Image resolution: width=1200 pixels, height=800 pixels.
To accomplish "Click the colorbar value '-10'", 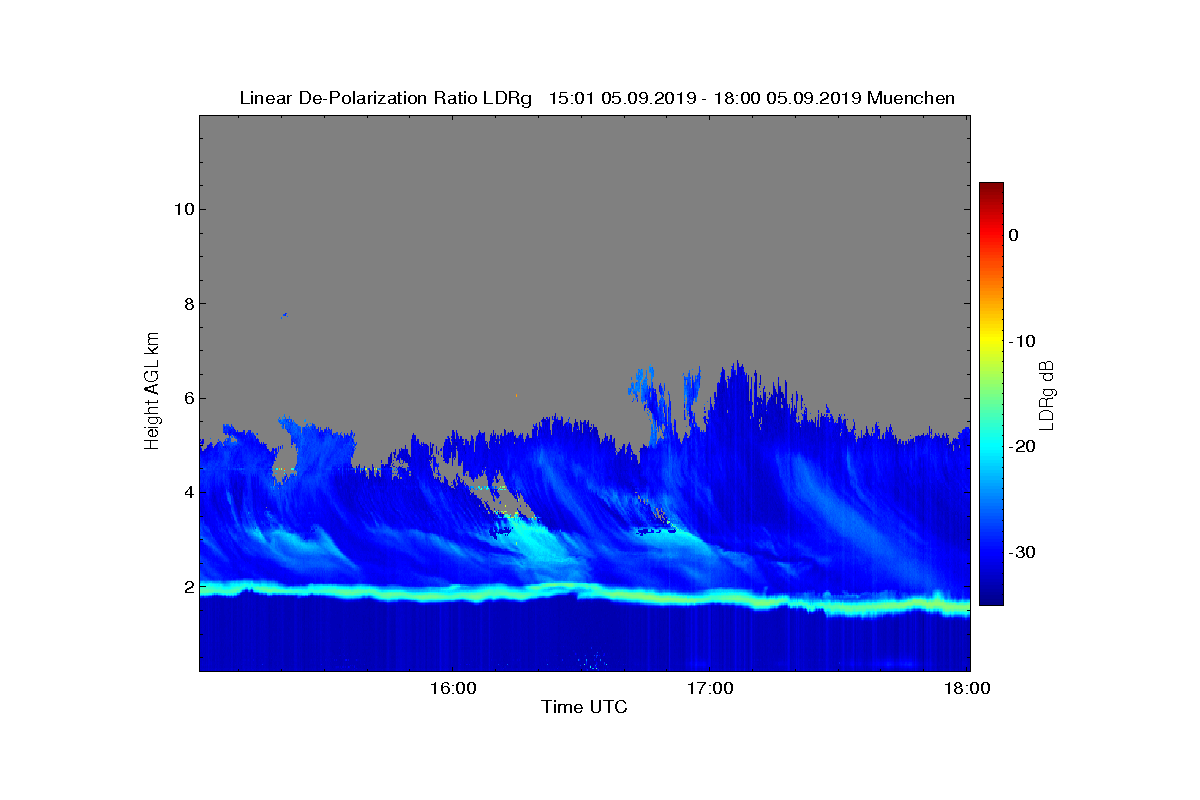I will point(1021,341).
